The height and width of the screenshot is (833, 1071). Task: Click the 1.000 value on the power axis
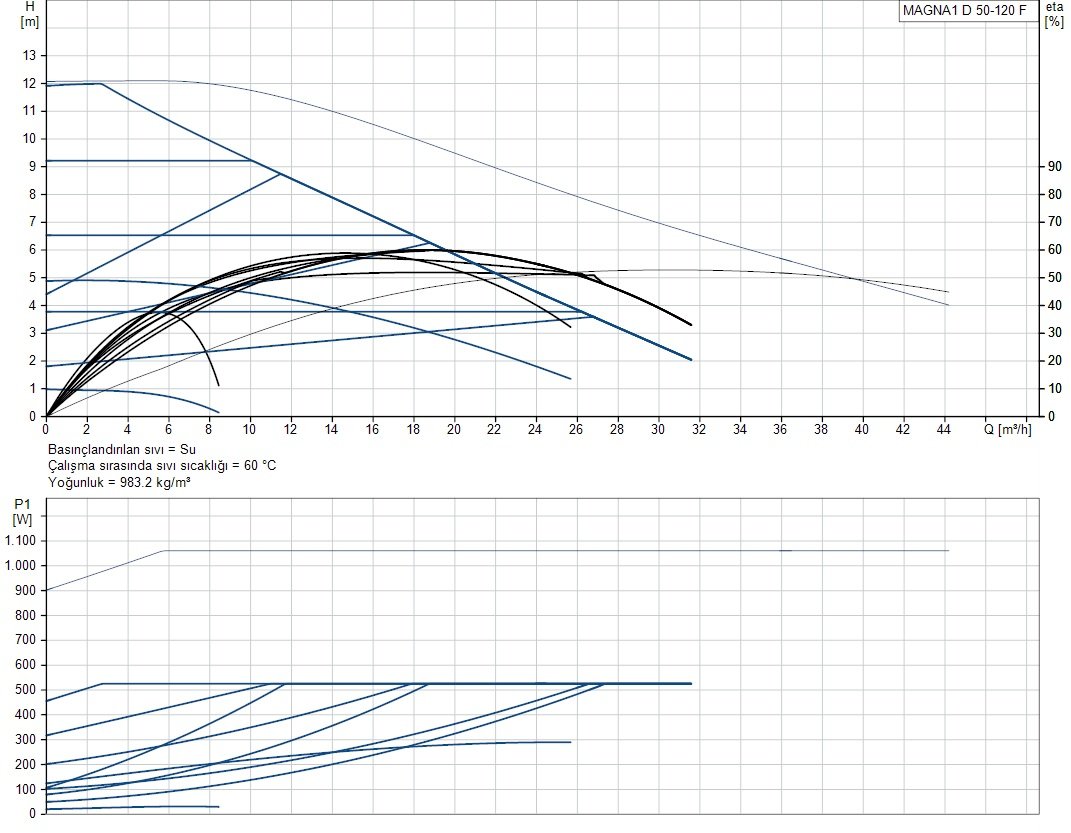point(20,565)
